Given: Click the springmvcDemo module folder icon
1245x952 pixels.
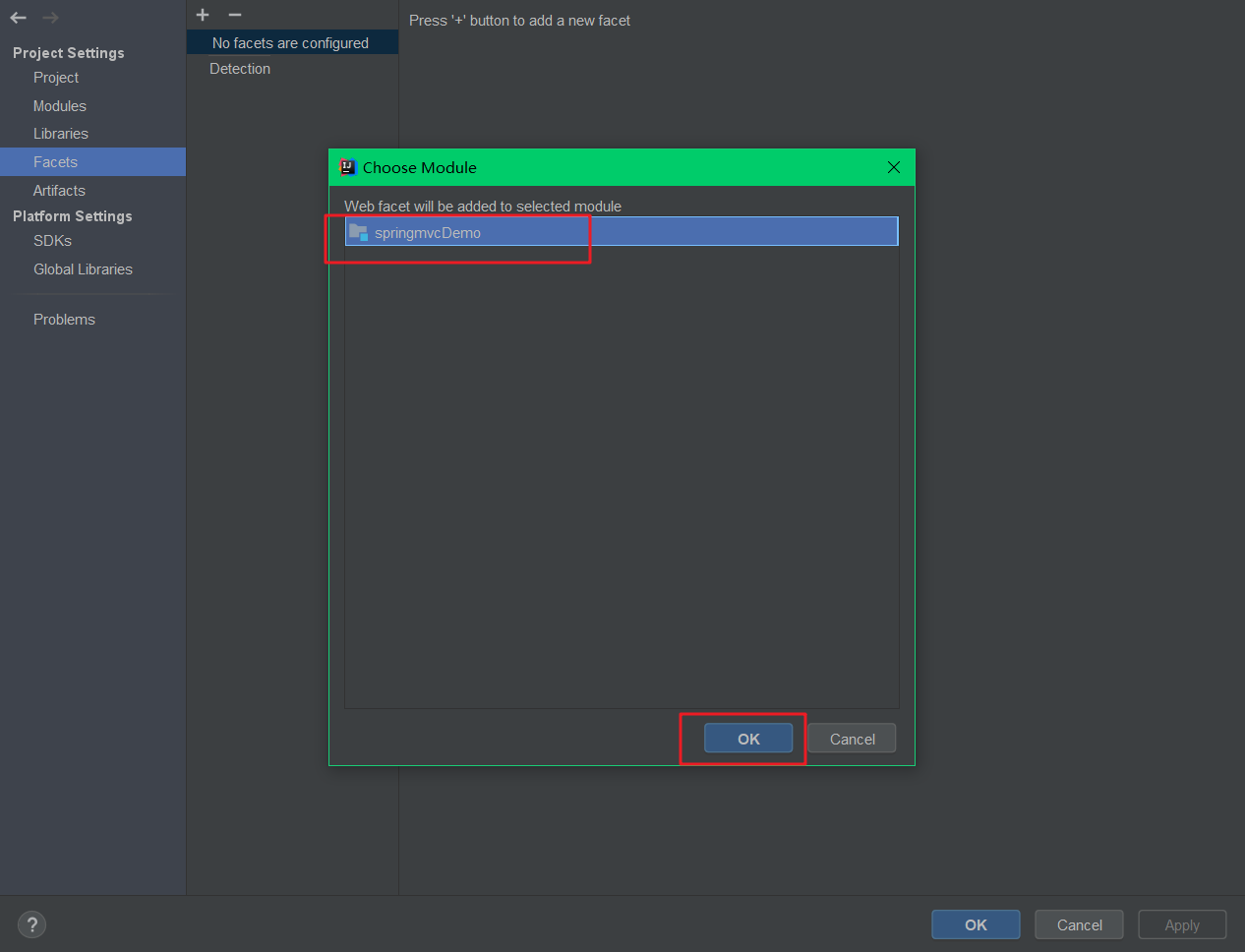Looking at the screenshot, I should pyautogui.click(x=357, y=232).
